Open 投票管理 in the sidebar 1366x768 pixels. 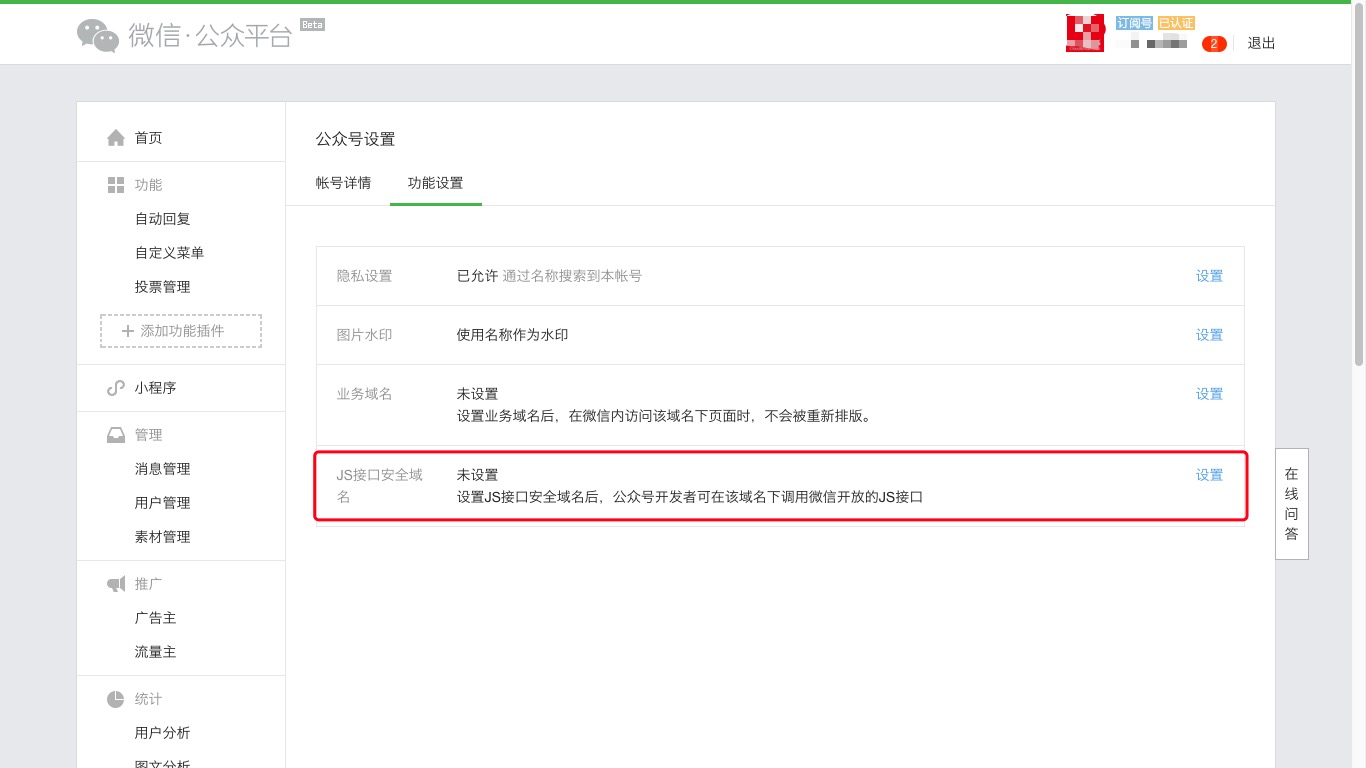pos(163,287)
